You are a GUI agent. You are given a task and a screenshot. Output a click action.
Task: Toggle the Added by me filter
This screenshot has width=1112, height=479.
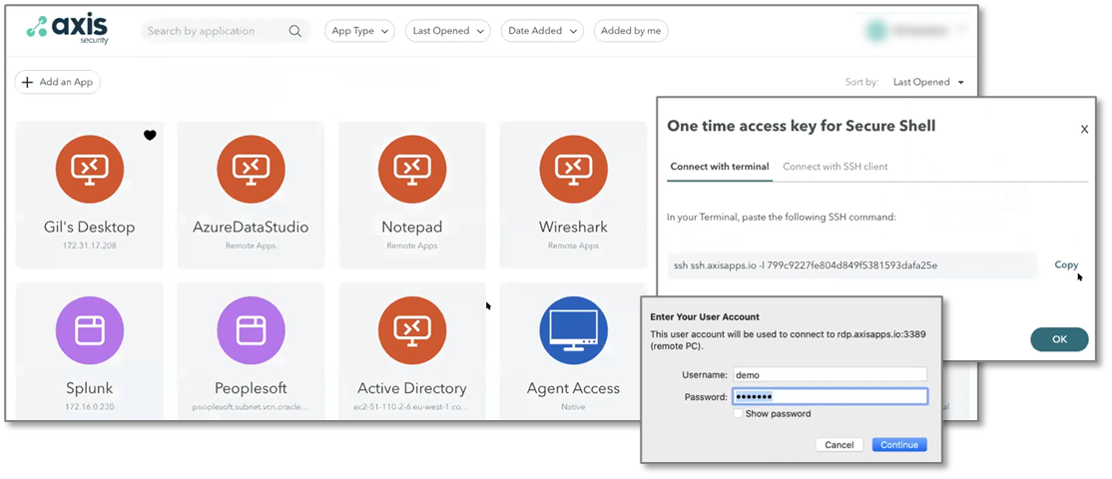click(631, 31)
